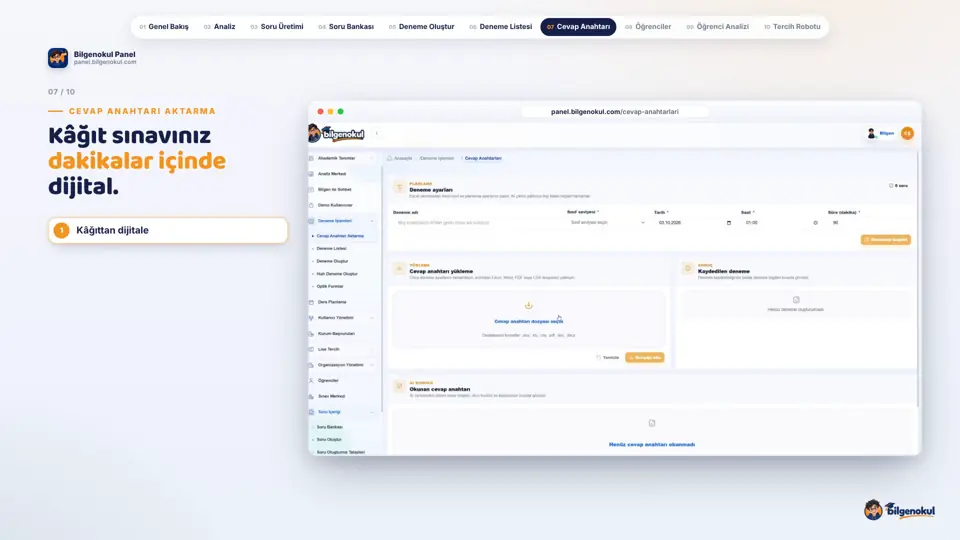The image size is (960, 540).
Task: Switch to the Soru Bankası tab
Action: pyautogui.click(x=347, y=27)
